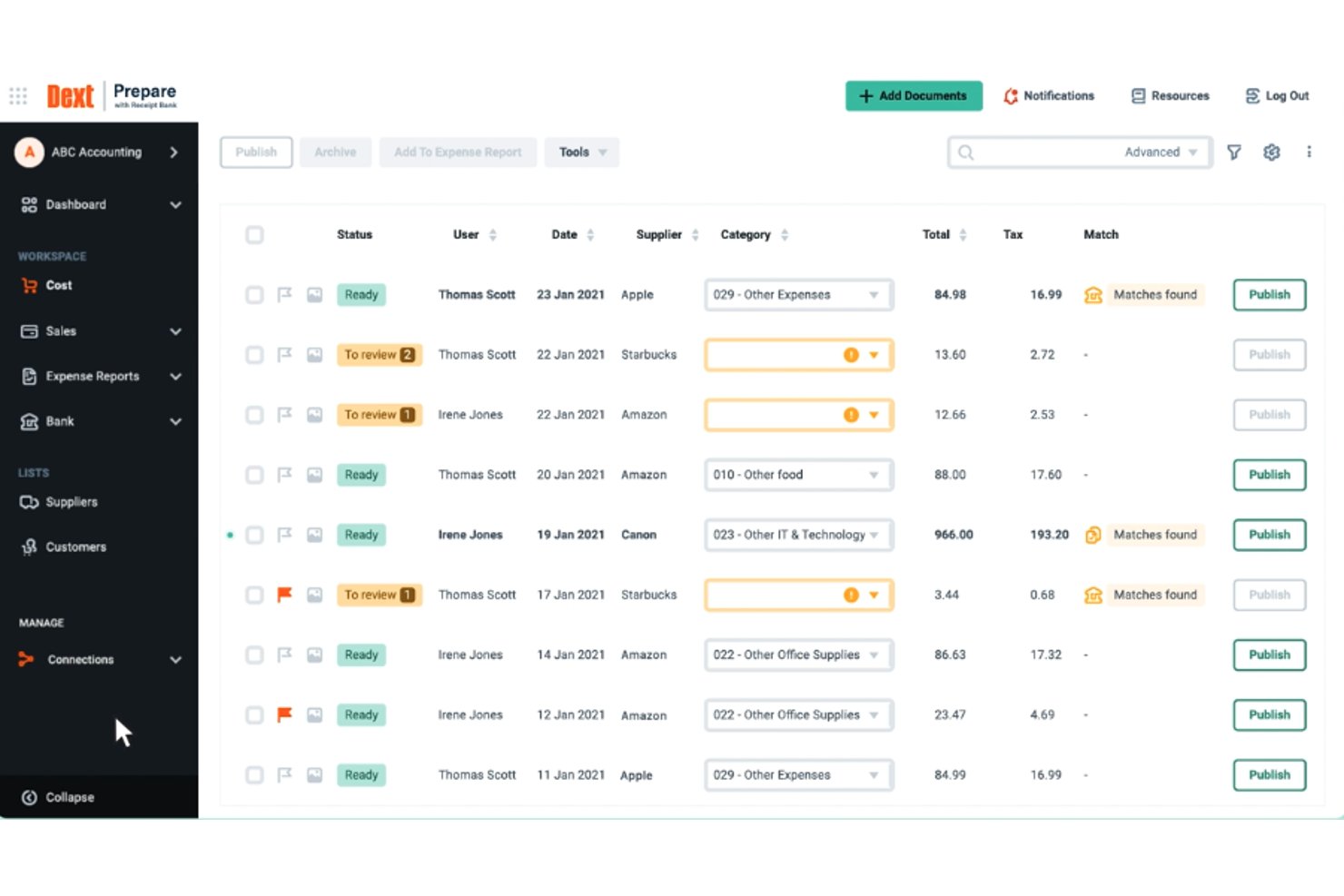This screenshot has height=896, width=1344.
Task: Switch account via ABC Accounting
Action: click(99, 153)
